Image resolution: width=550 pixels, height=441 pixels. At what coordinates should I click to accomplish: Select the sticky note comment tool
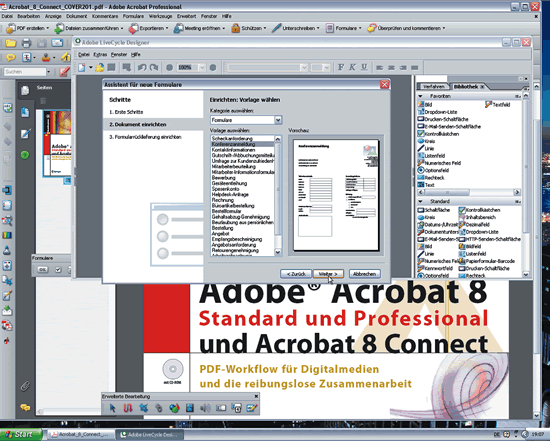[x=11, y=57]
